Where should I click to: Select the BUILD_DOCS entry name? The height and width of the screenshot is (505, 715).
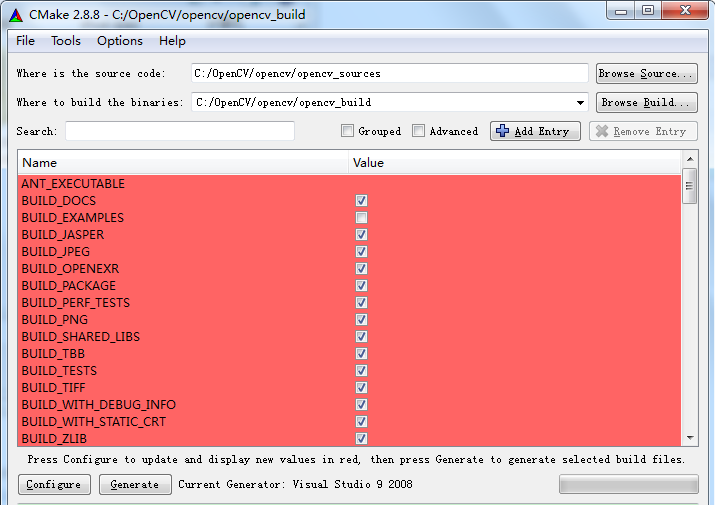coord(59,201)
